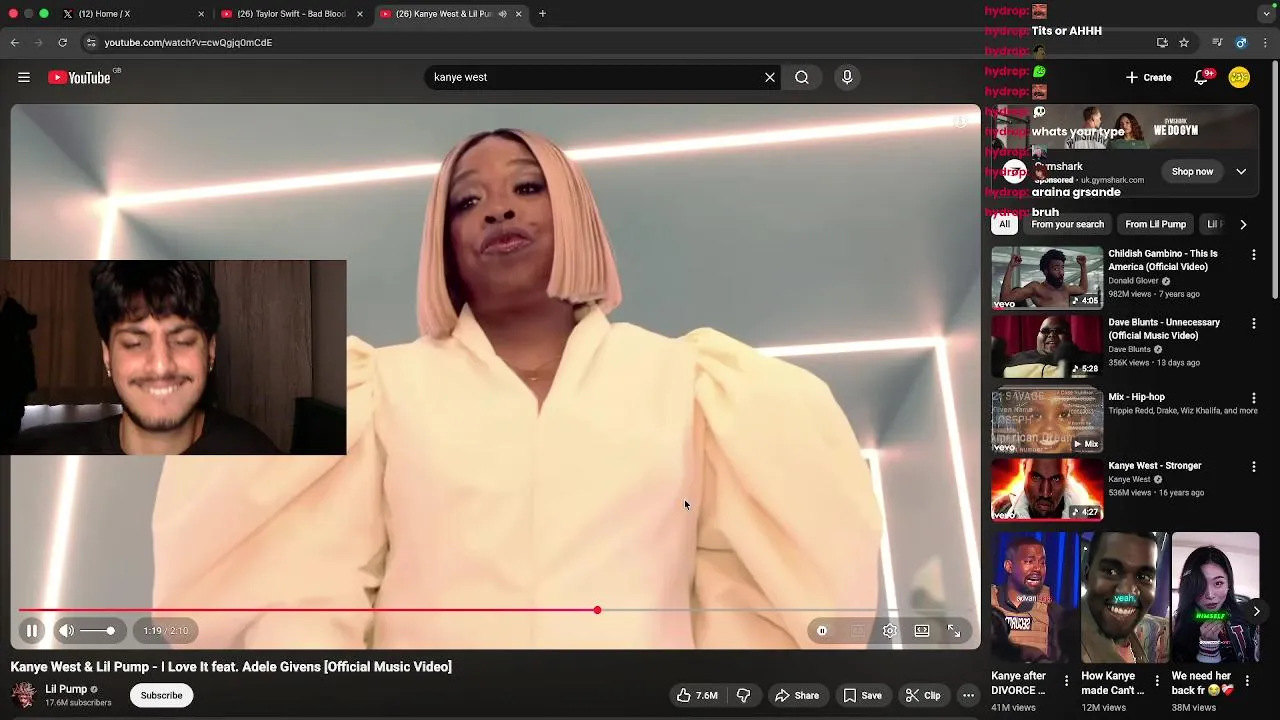Open options for This Is America video
Image resolution: width=1280 pixels, height=720 pixels.
(x=1253, y=255)
